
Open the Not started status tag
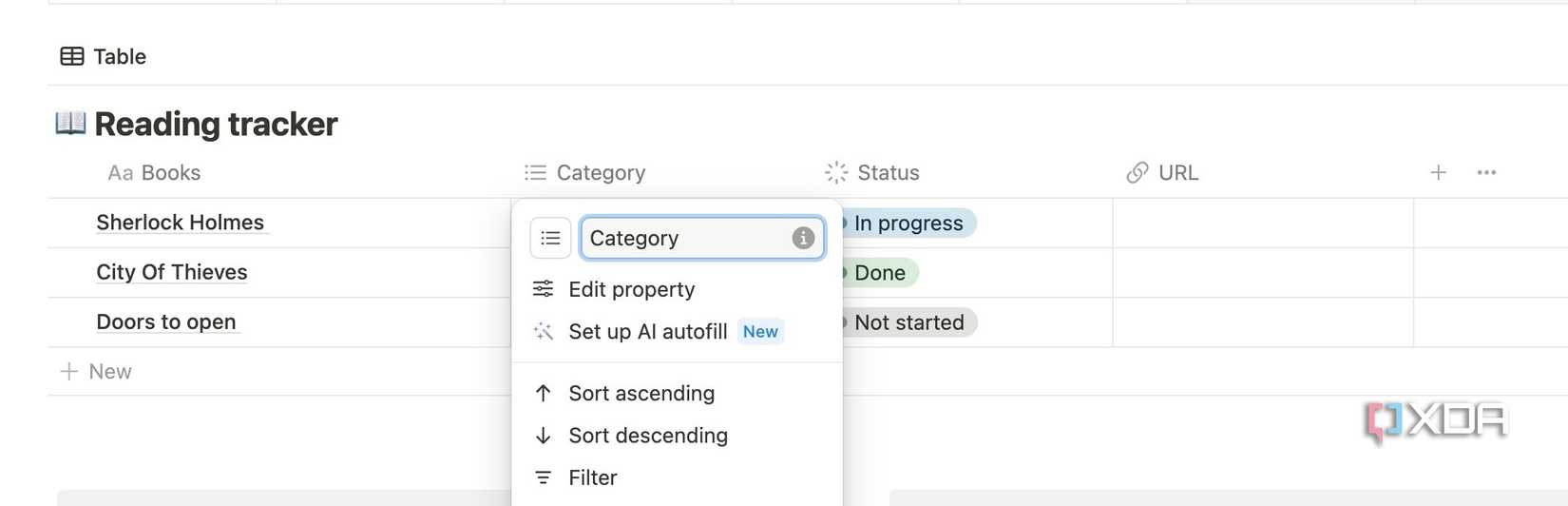pos(908,322)
